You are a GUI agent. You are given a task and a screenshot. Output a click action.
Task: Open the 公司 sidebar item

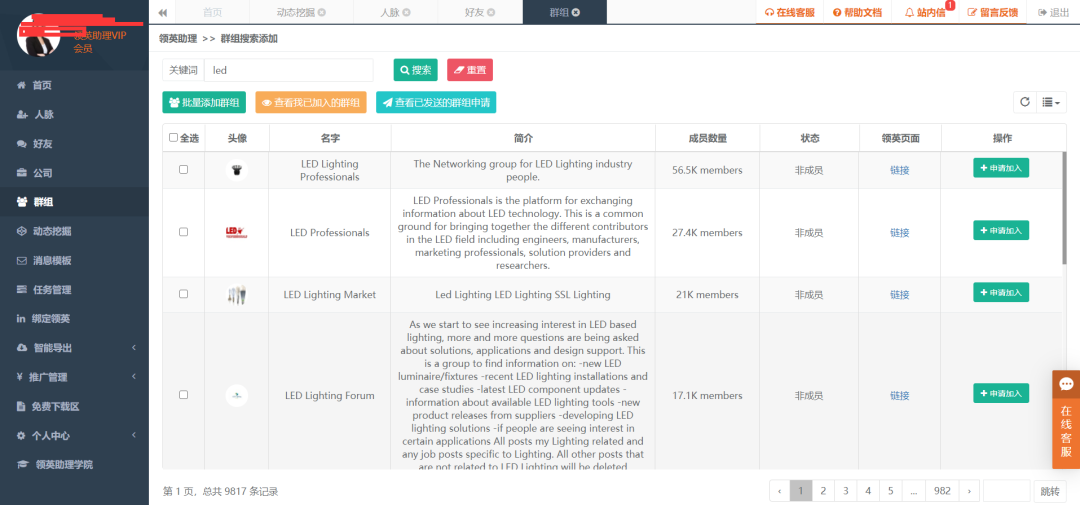74,173
